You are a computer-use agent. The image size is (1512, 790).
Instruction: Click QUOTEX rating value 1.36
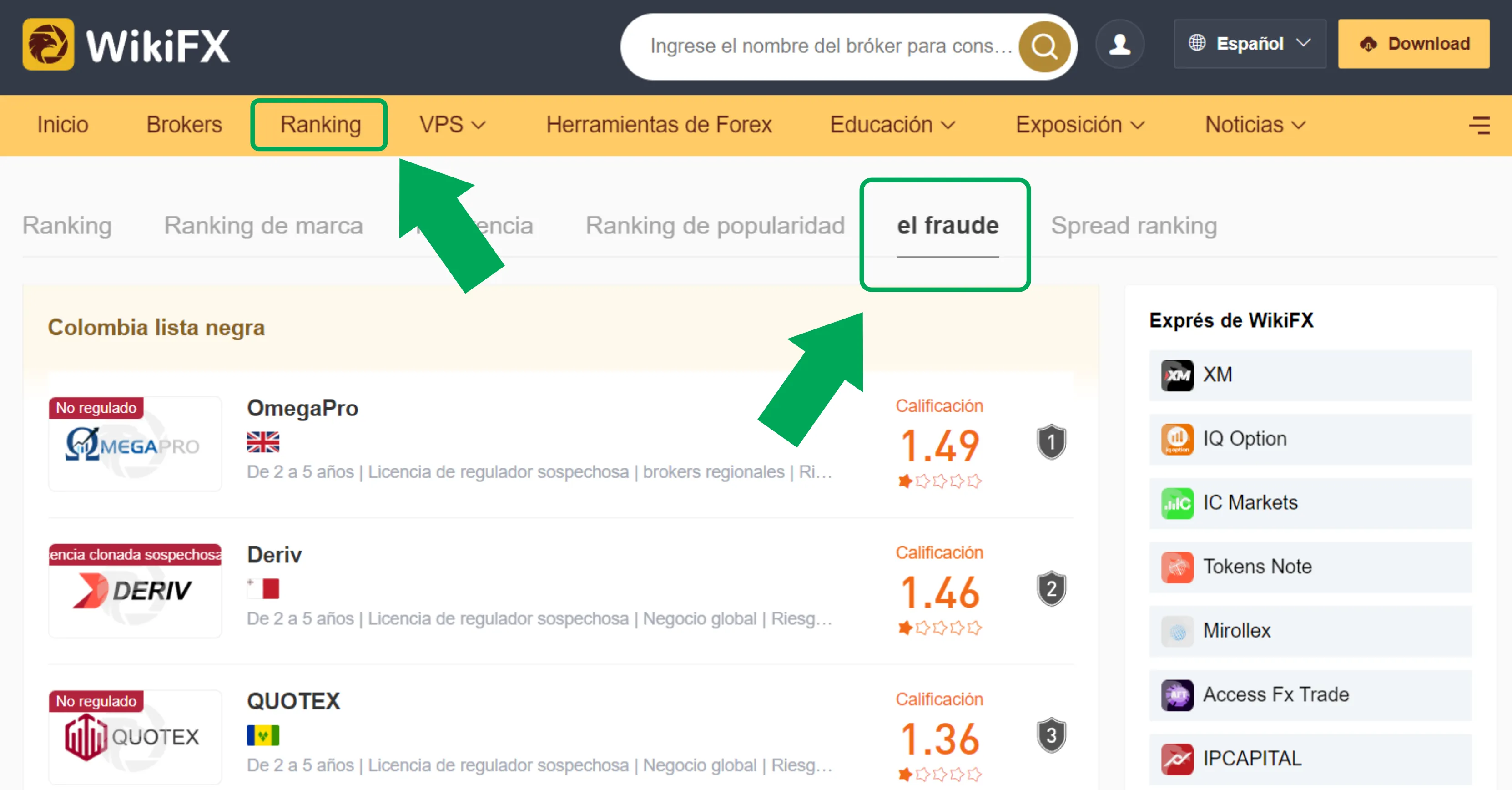(940, 739)
